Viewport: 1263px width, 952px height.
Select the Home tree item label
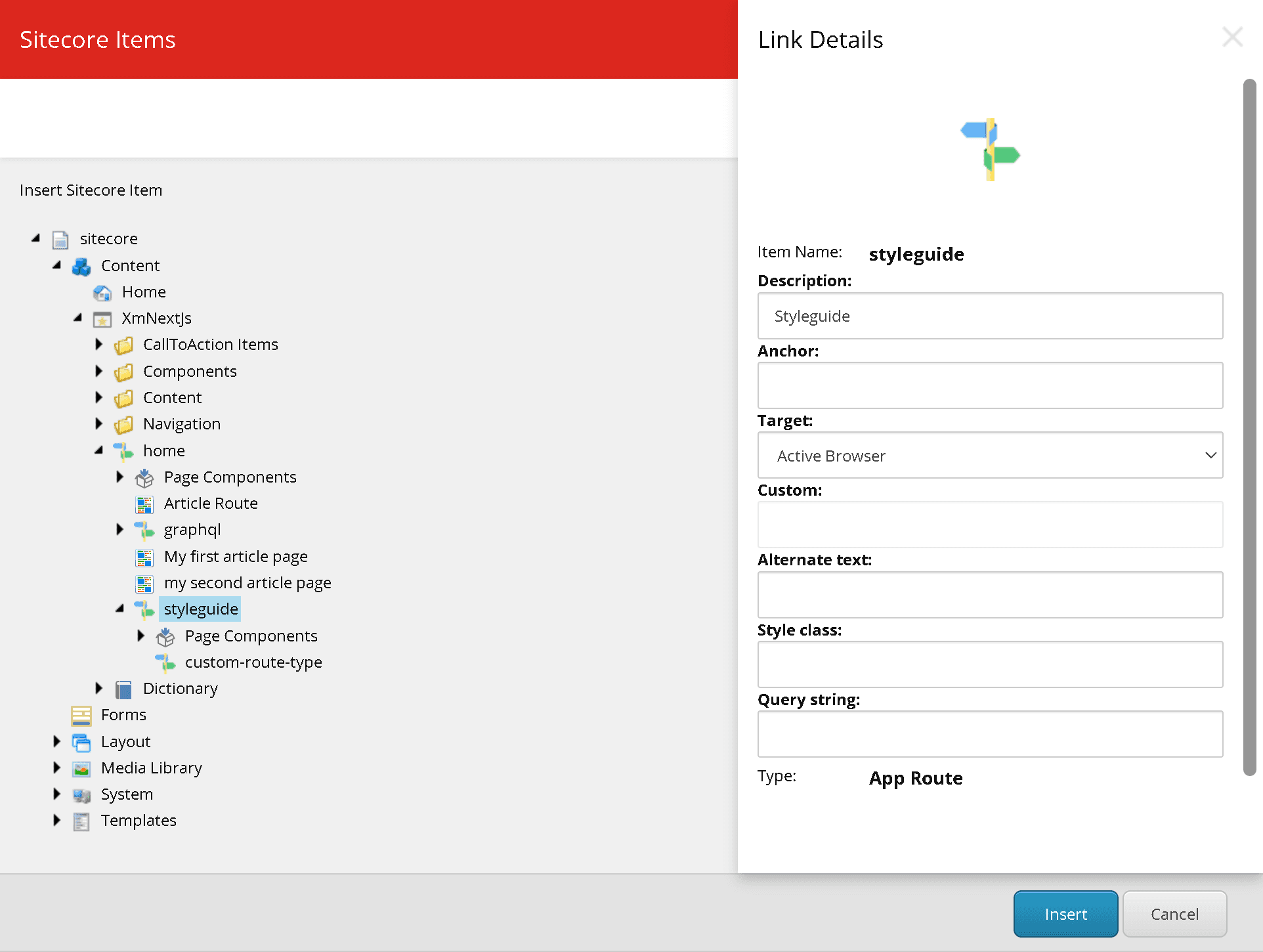144,292
